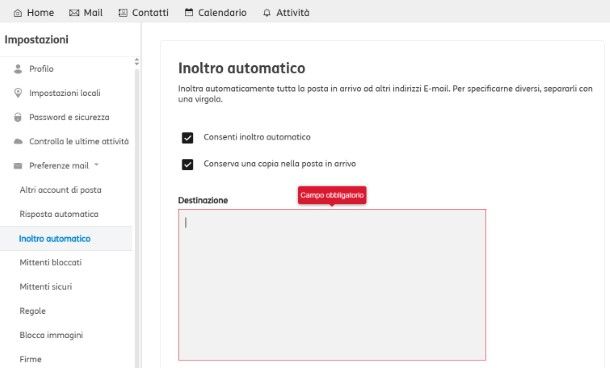Open Mittenti bloccati settings
Image resolution: width=610 pixels, height=368 pixels.
pyautogui.click(x=51, y=263)
